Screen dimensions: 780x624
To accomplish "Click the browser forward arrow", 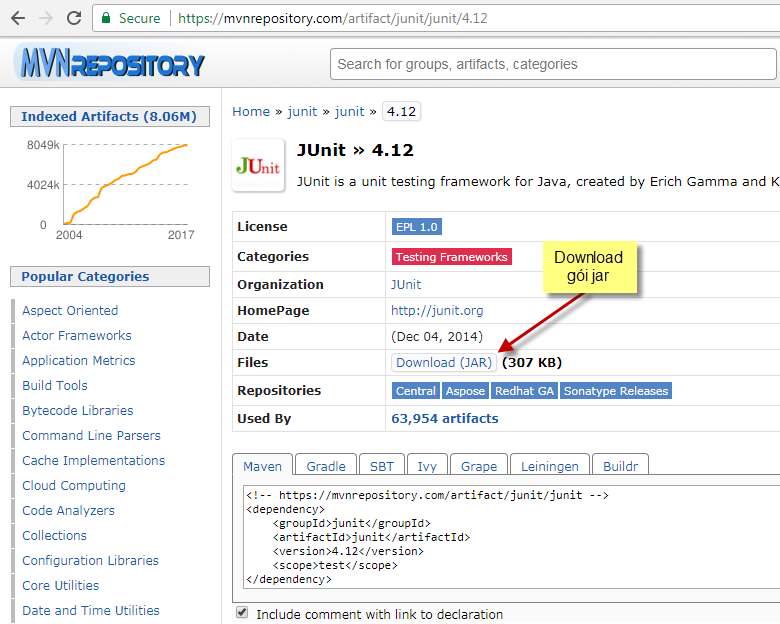I will tap(46, 18).
